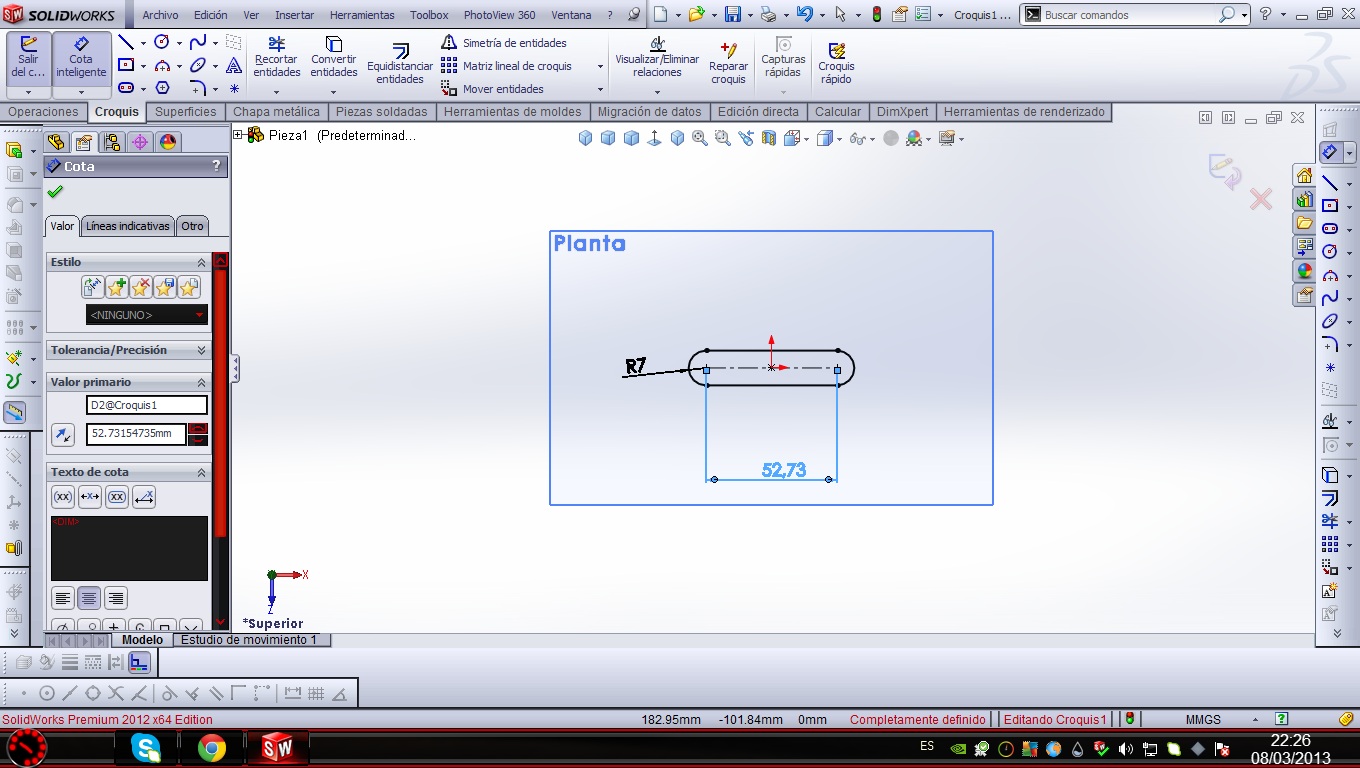Switch to the Operaciones tab
Viewport: 1360px width, 768px height.
[43, 112]
